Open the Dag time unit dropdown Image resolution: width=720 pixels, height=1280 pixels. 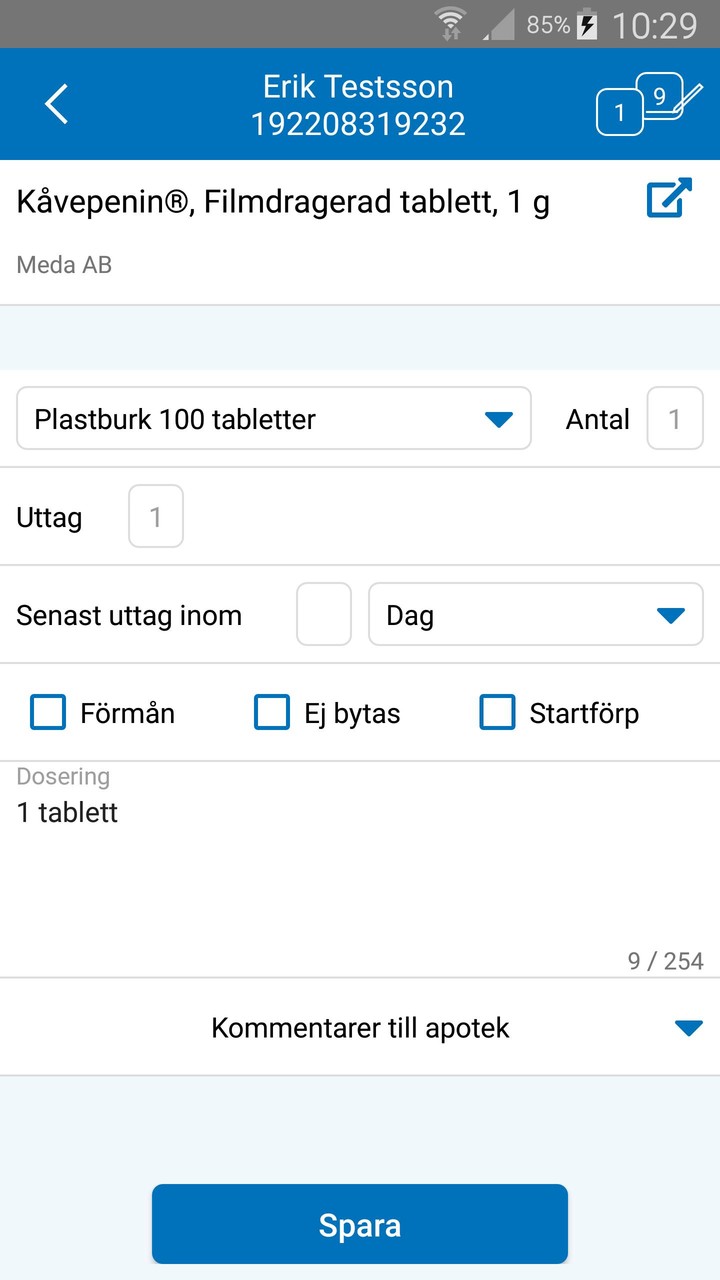pyautogui.click(x=536, y=614)
